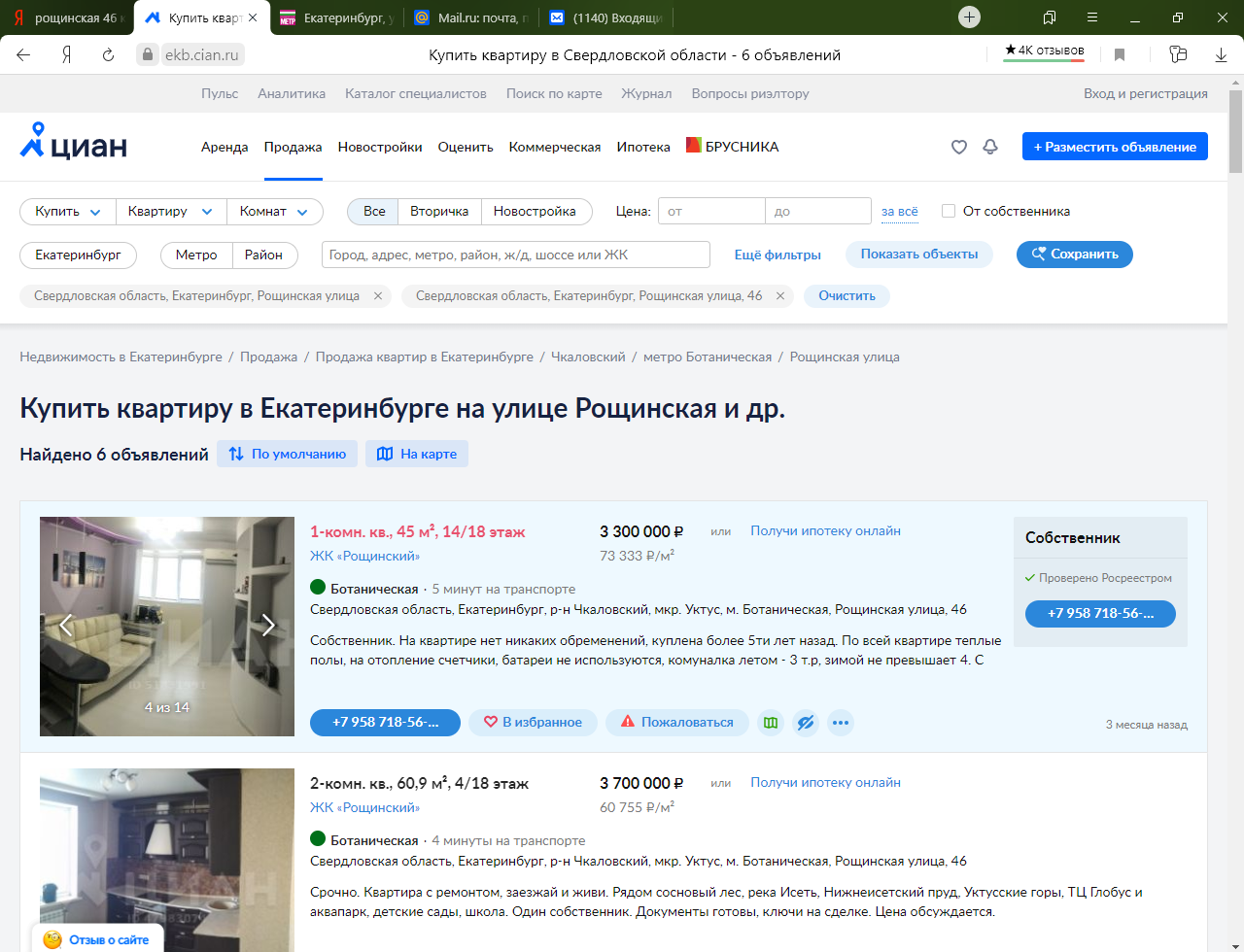Expand the Квартиру dropdown

click(170, 211)
